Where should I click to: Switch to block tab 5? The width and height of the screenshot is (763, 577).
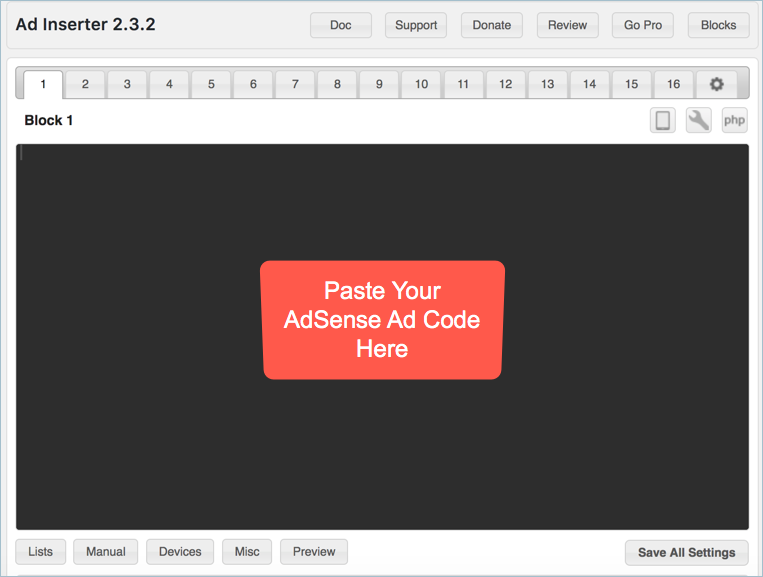pos(212,84)
